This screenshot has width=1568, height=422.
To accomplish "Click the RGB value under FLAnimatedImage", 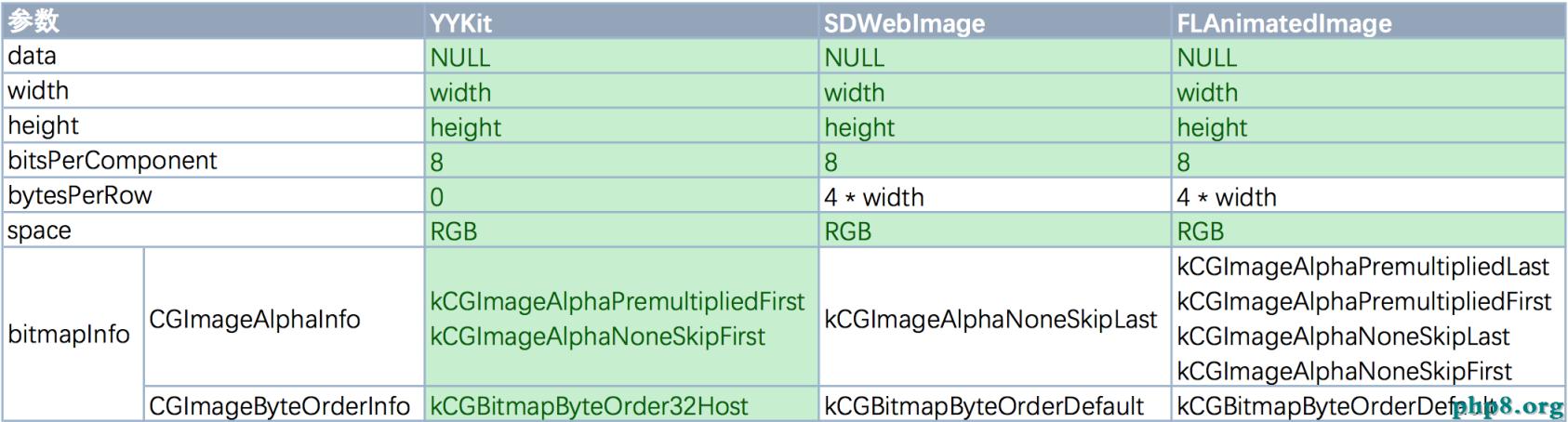I will (1200, 231).
